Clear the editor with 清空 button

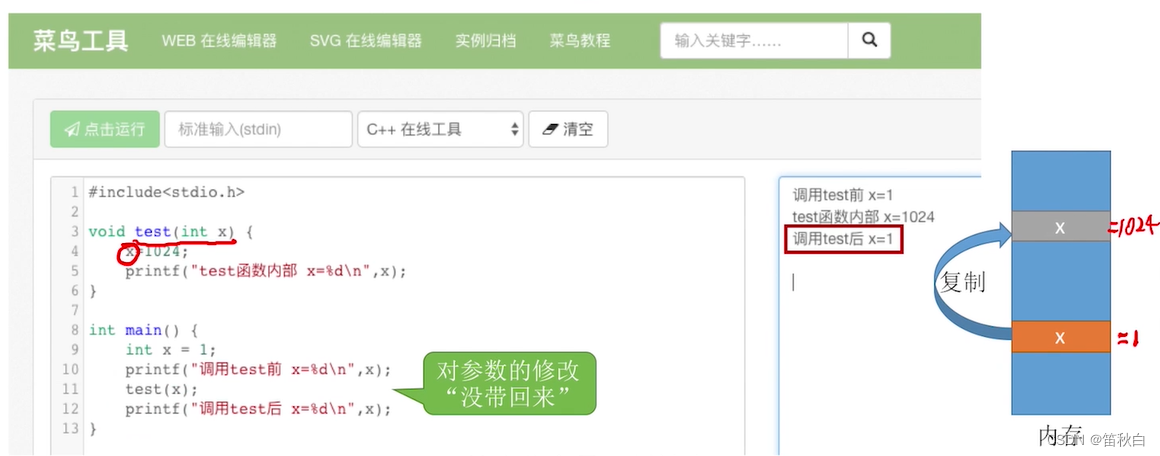click(x=568, y=130)
